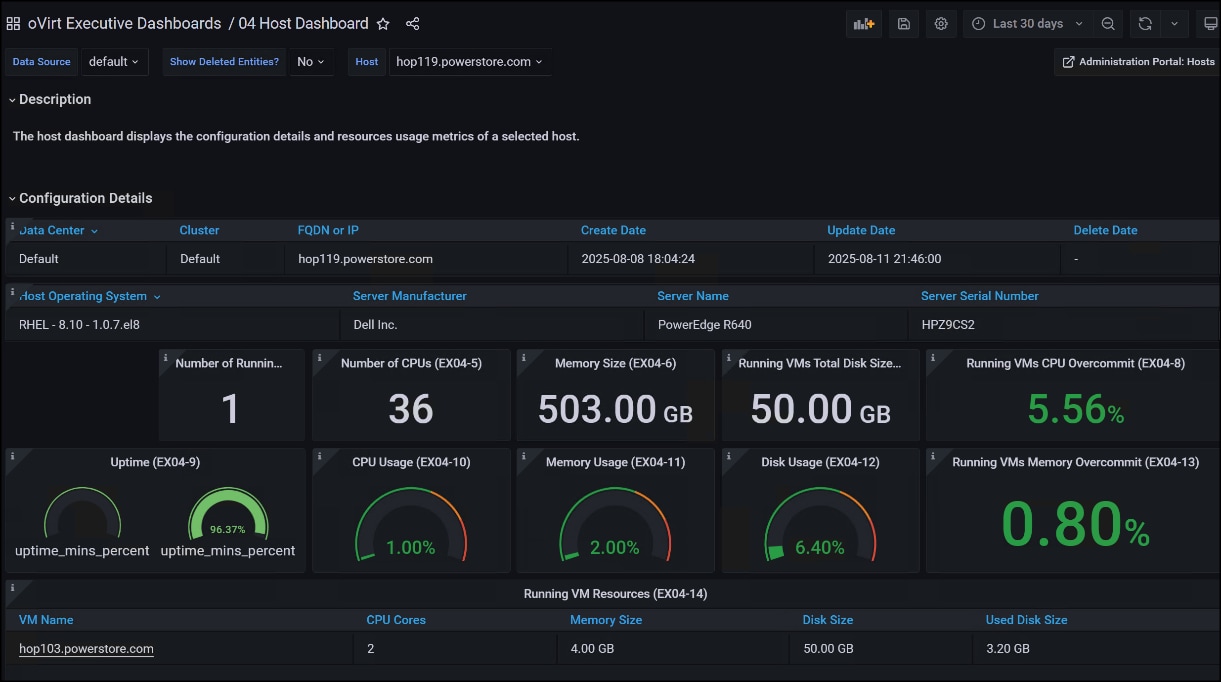
Task: Open info icon on Disk Usage panel
Action: click(728, 455)
